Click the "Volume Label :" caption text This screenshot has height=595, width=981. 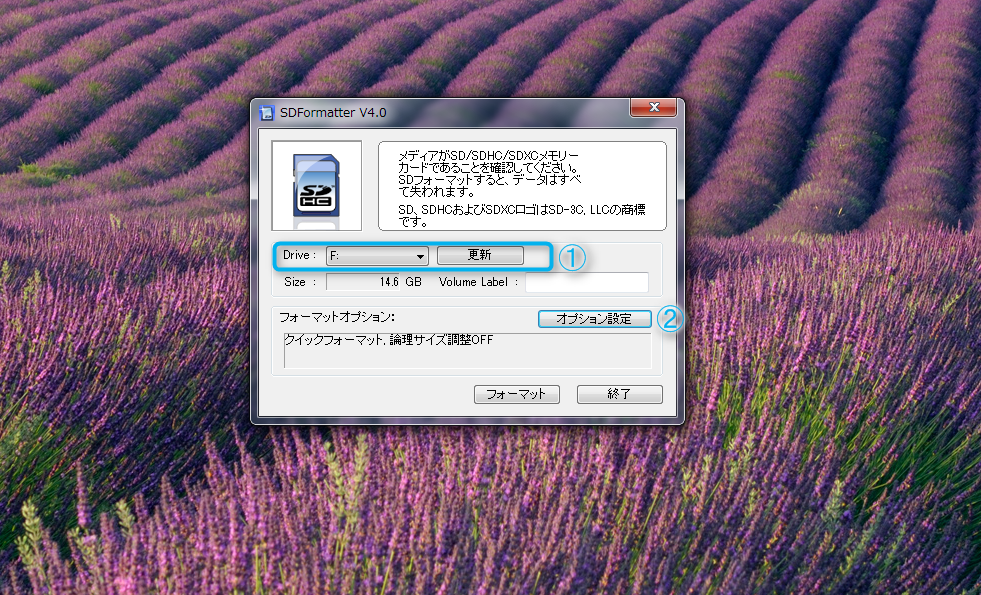coord(478,282)
